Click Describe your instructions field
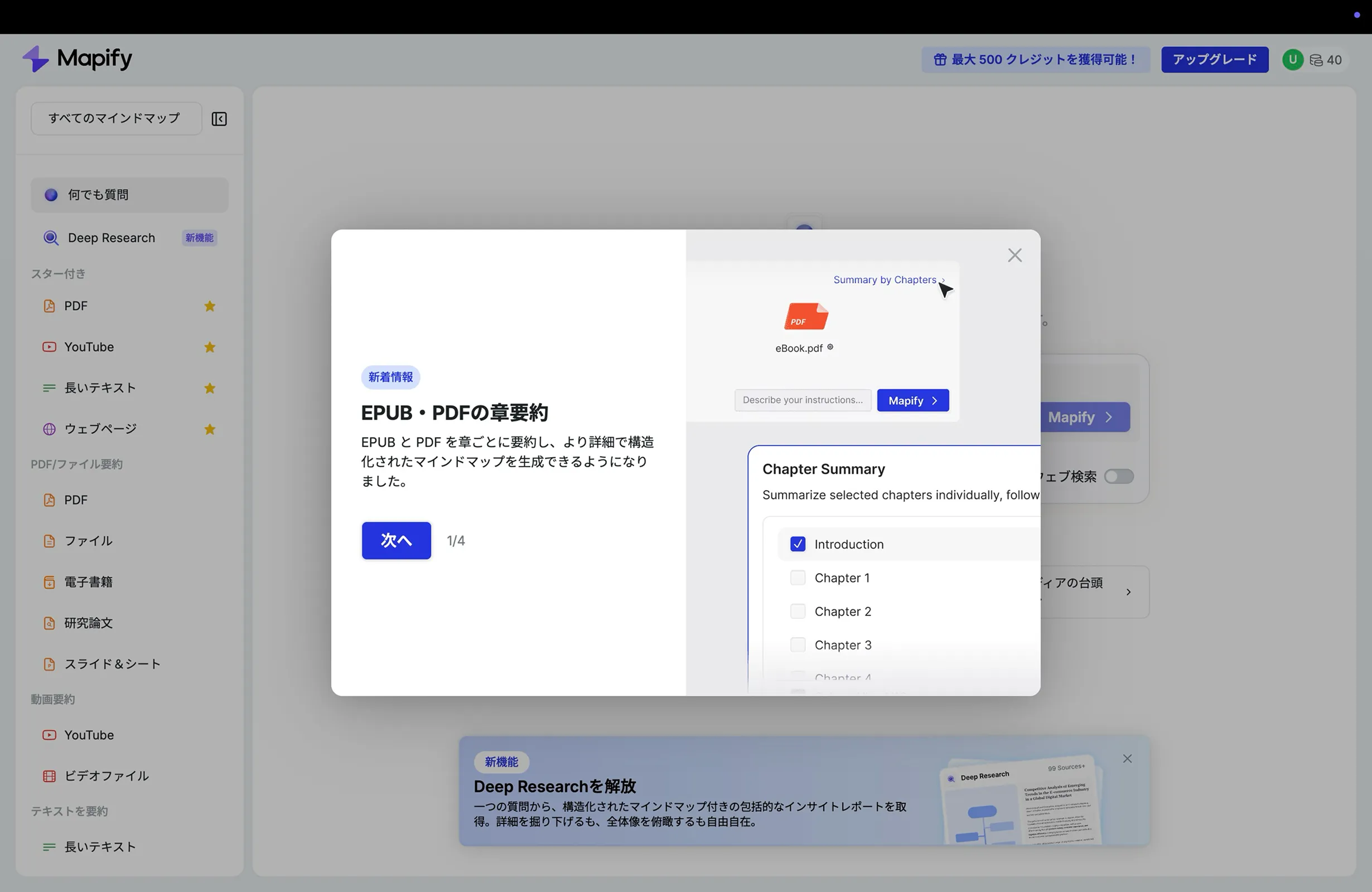The width and height of the screenshot is (1372, 892). click(x=803, y=400)
